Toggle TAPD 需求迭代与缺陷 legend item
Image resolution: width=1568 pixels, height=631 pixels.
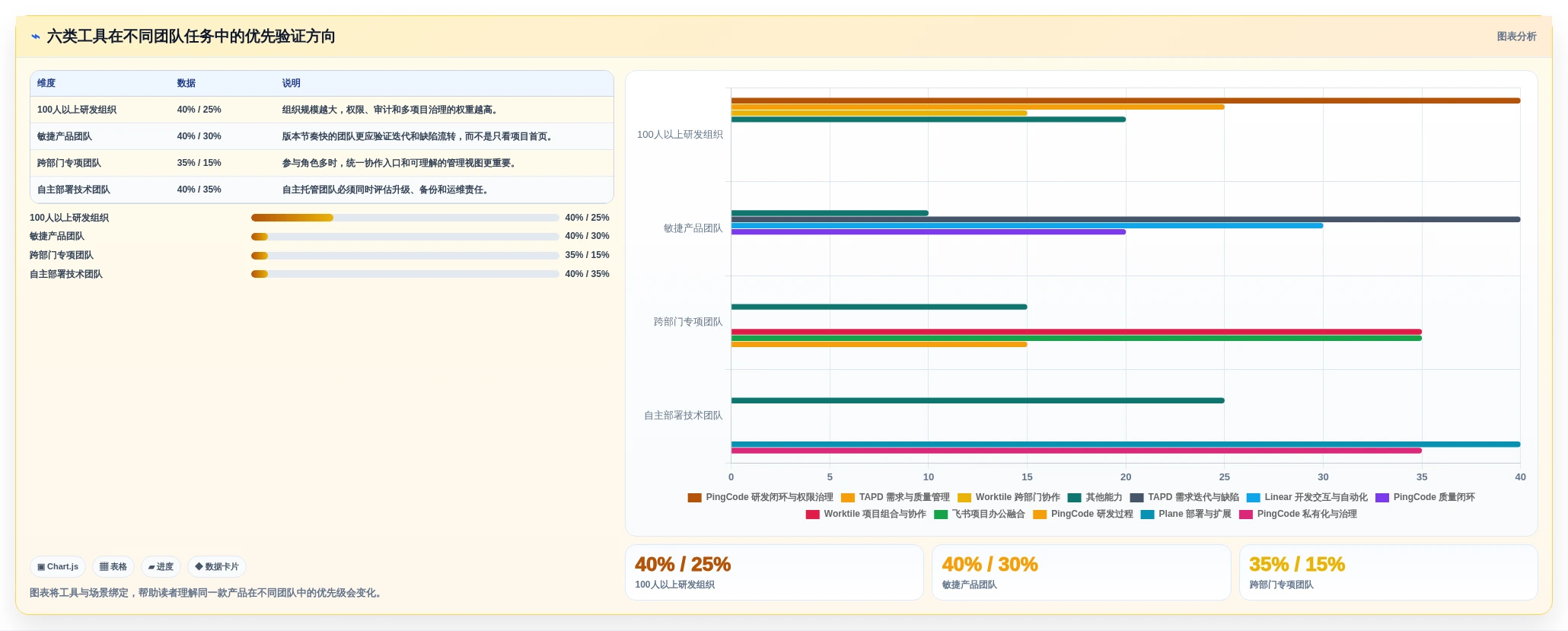pyautogui.click(x=1184, y=497)
